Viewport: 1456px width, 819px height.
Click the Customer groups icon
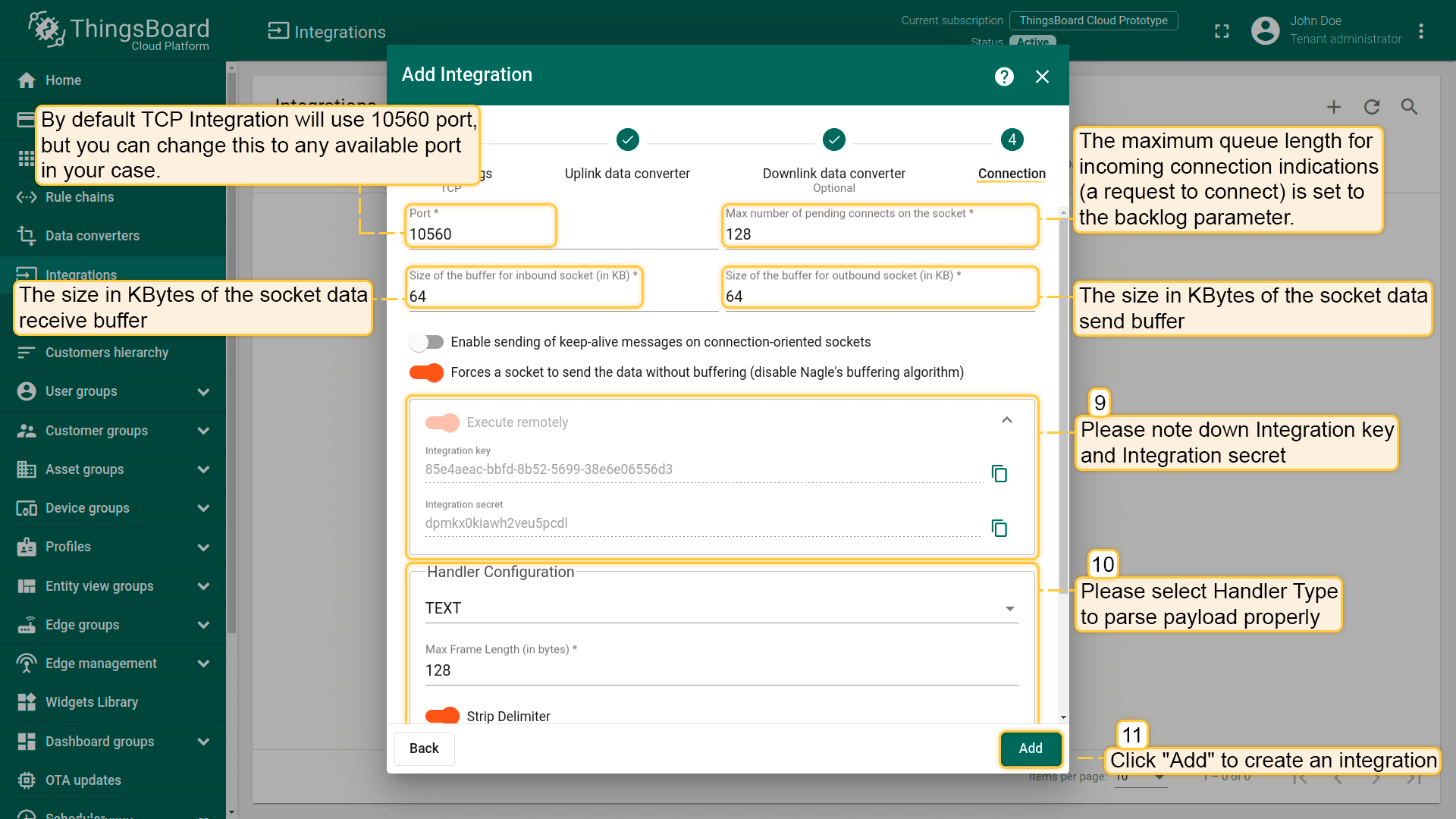pyautogui.click(x=27, y=431)
